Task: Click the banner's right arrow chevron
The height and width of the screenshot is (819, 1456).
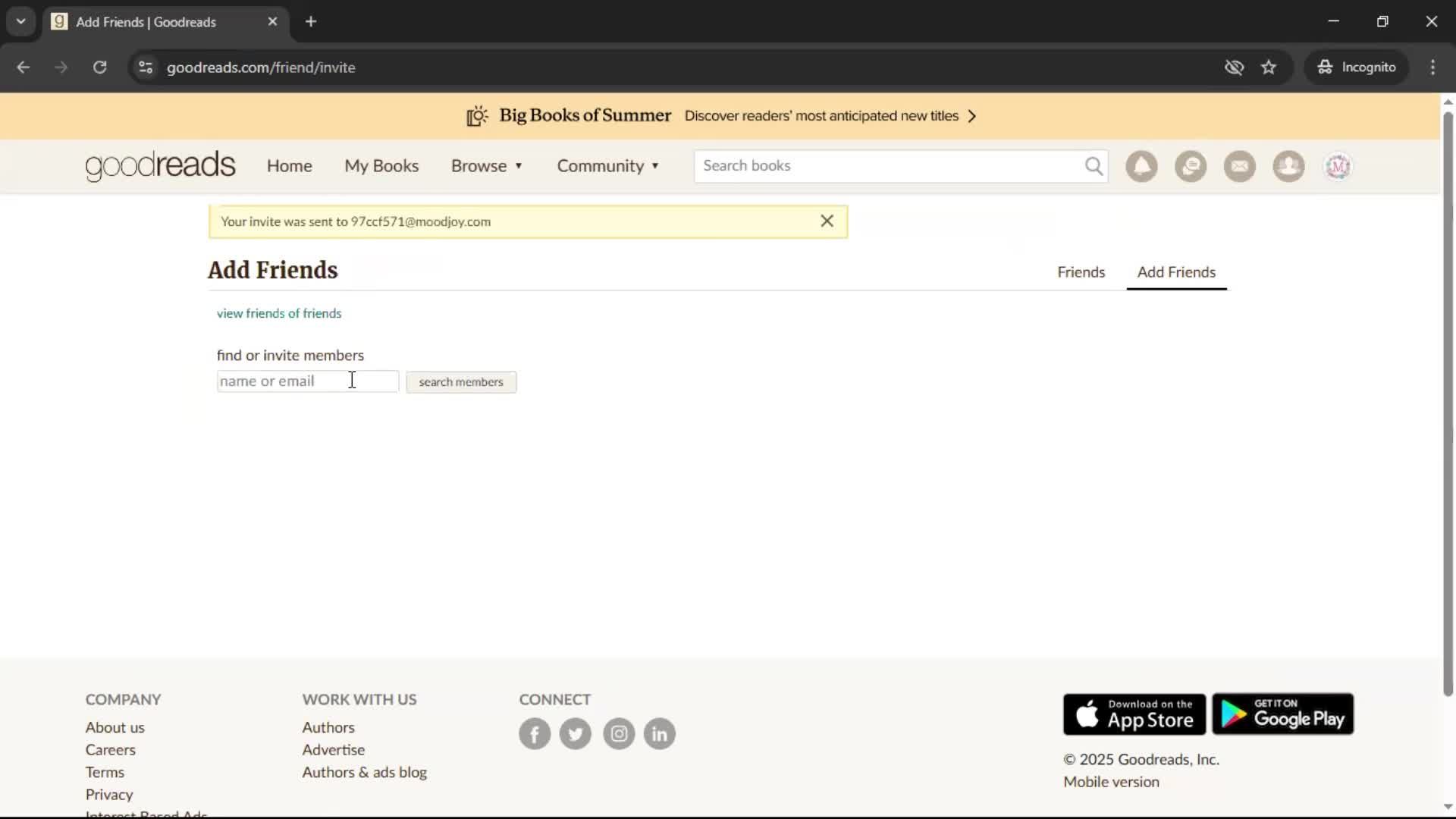Action: coord(972,116)
